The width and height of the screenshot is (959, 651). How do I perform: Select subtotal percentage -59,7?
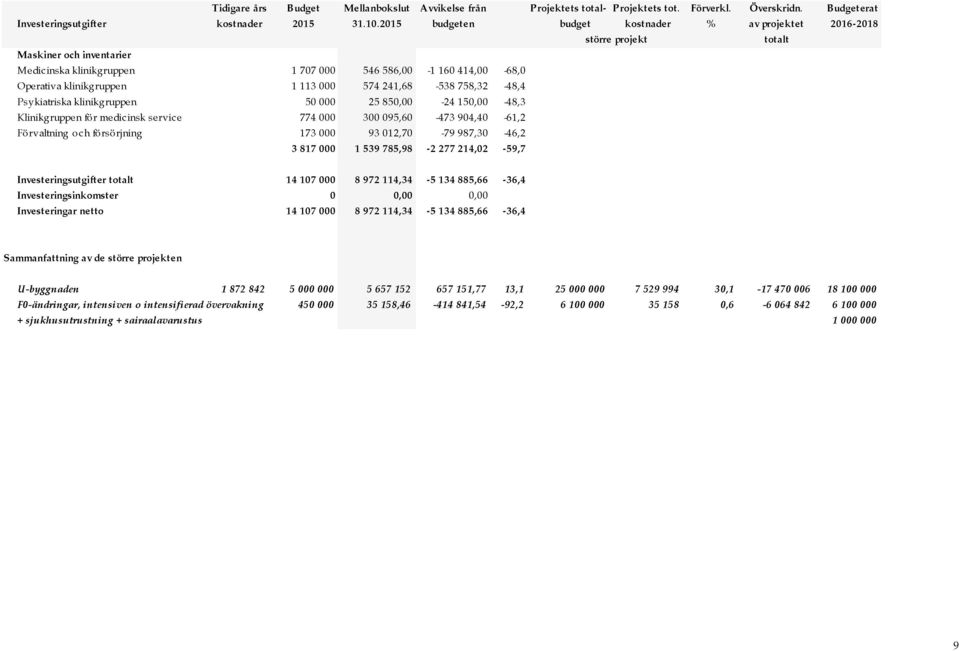coord(514,149)
